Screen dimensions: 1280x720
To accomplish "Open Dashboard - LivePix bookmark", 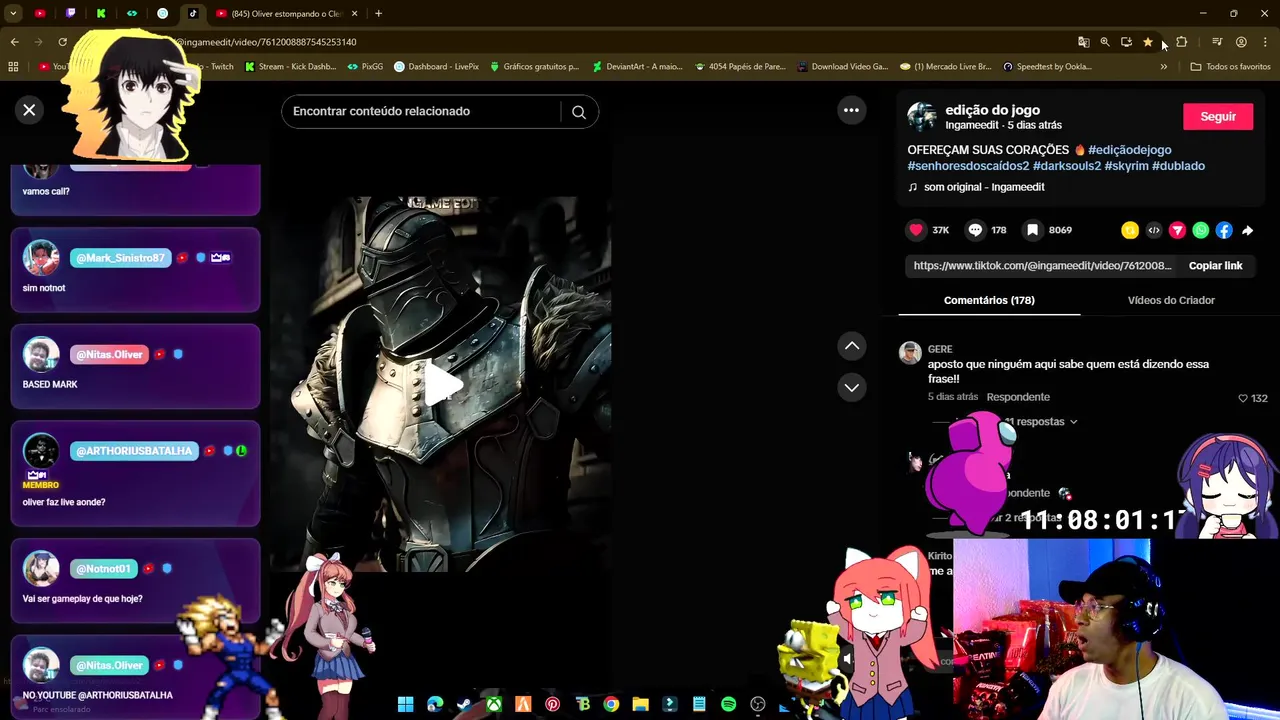I will coord(436,67).
